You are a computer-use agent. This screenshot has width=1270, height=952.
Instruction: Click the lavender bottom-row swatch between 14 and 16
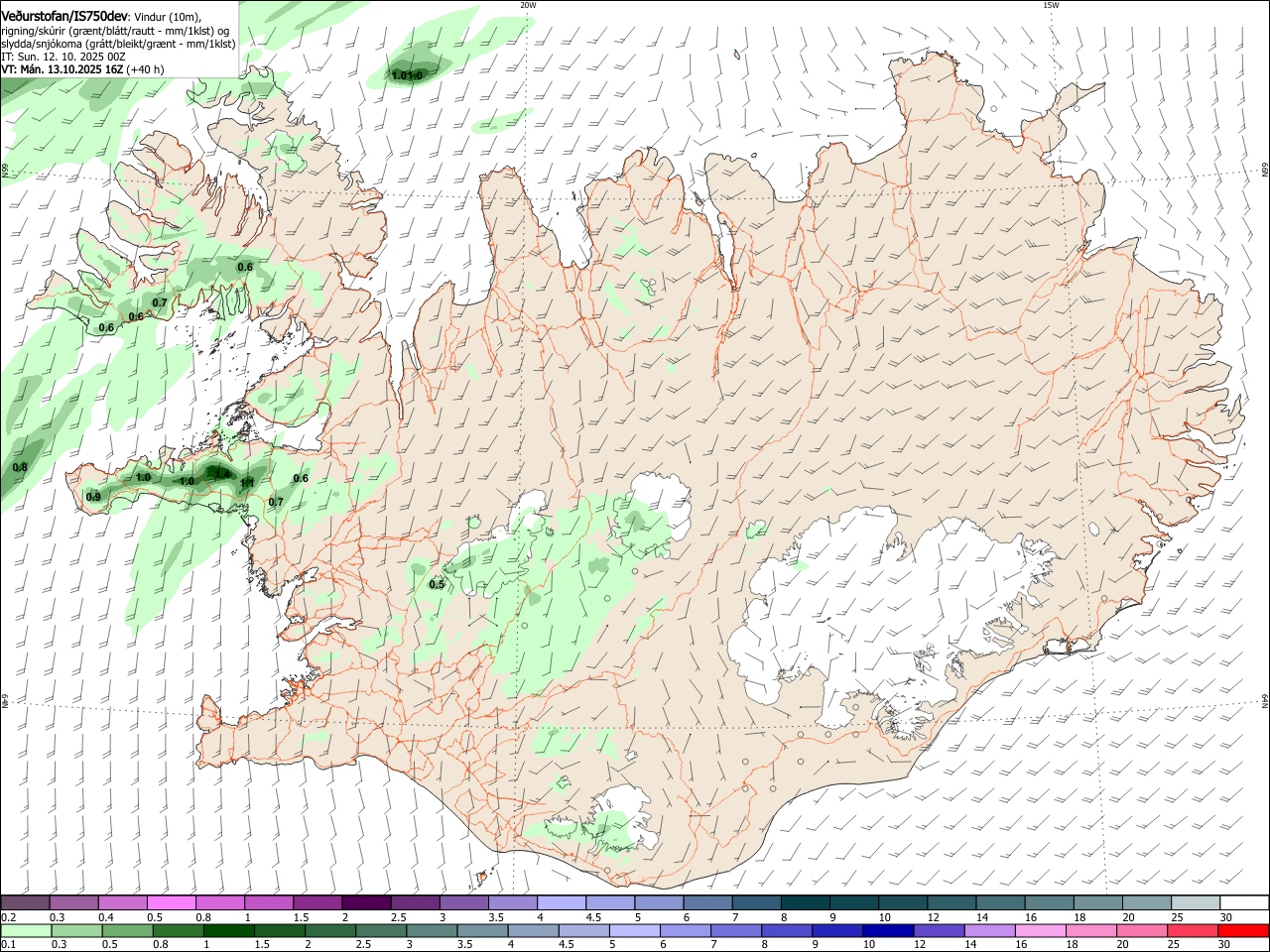pos(992,930)
